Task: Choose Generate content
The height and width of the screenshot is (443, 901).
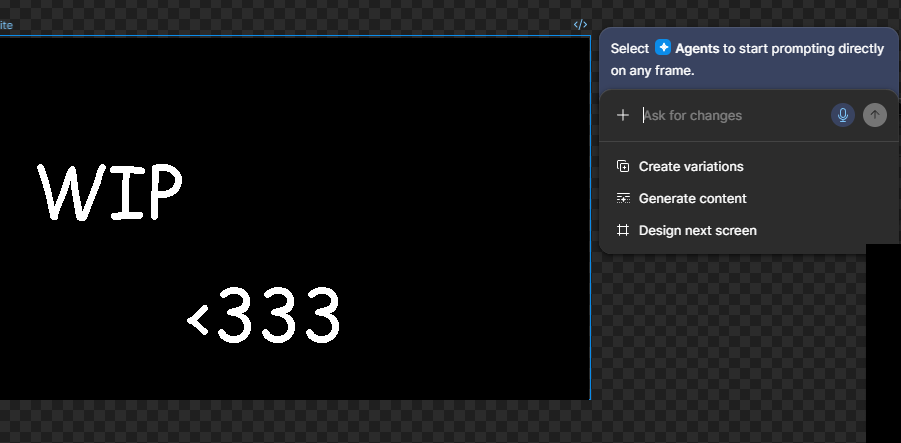Action: [x=681, y=199]
